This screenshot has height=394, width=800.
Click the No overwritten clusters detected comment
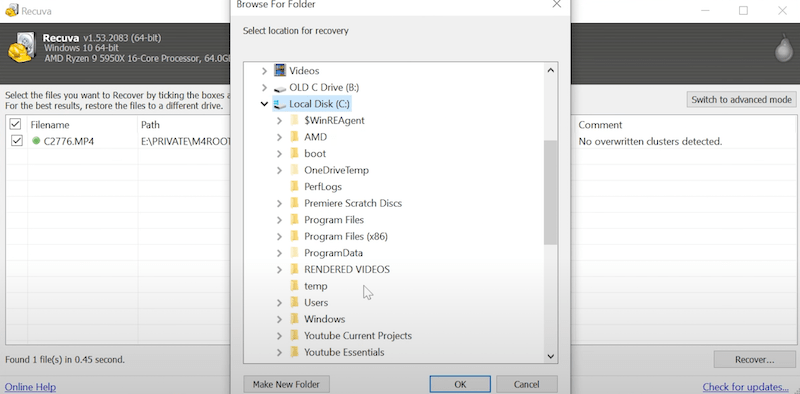point(650,141)
